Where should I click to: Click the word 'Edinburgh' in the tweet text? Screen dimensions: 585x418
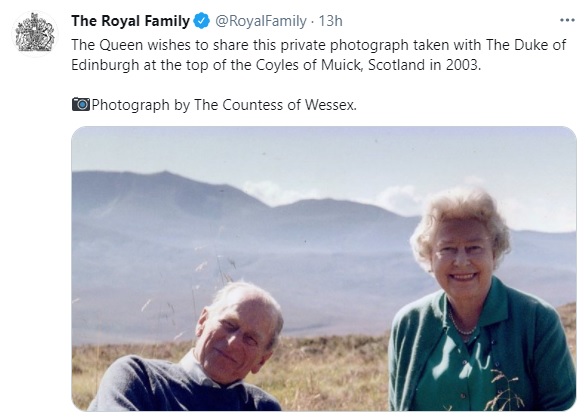pos(105,65)
